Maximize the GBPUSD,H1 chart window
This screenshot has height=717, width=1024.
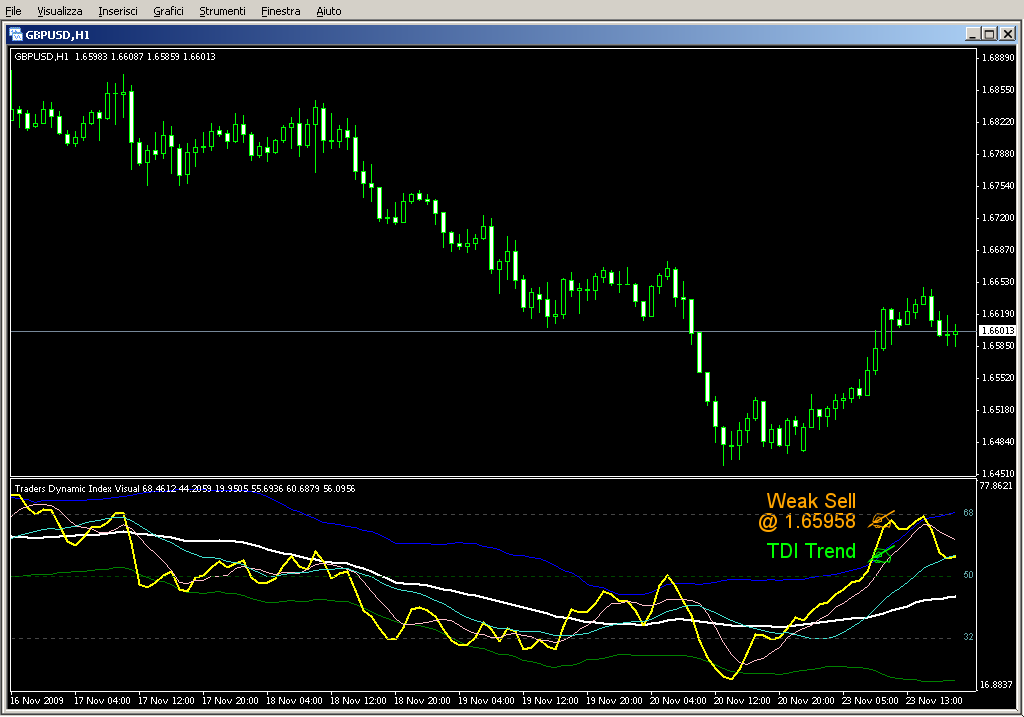(990, 34)
